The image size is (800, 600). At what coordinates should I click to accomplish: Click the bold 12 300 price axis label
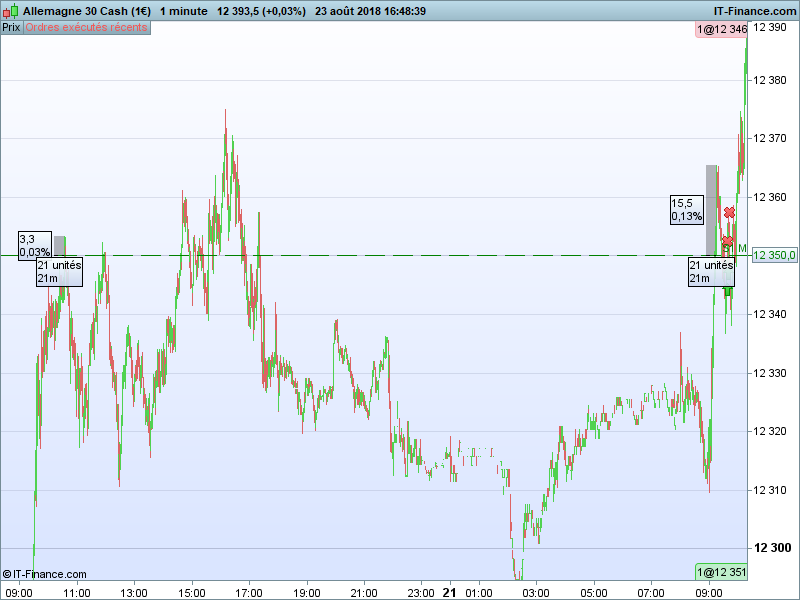click(x=772, y=548)
